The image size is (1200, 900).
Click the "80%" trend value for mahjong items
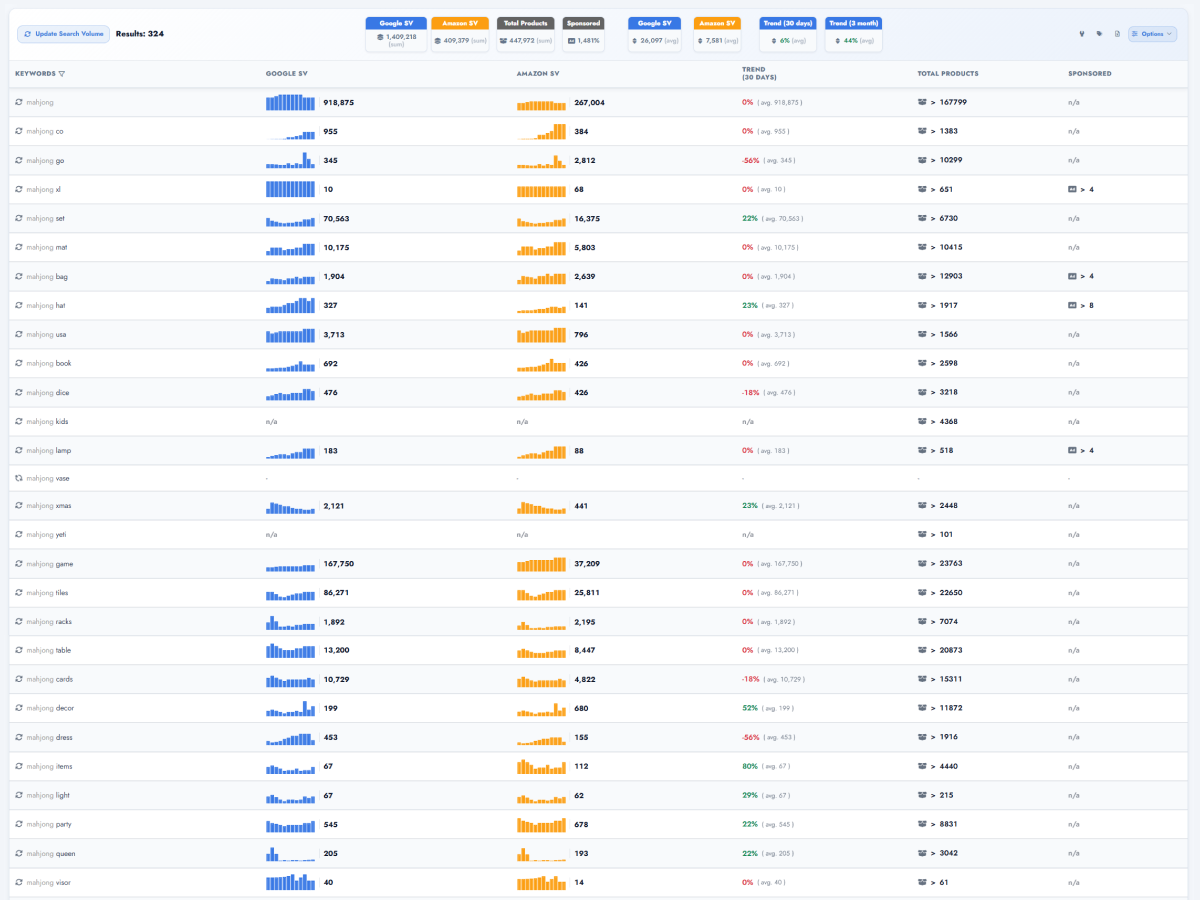pyautogui.click(x=749, y=766)
